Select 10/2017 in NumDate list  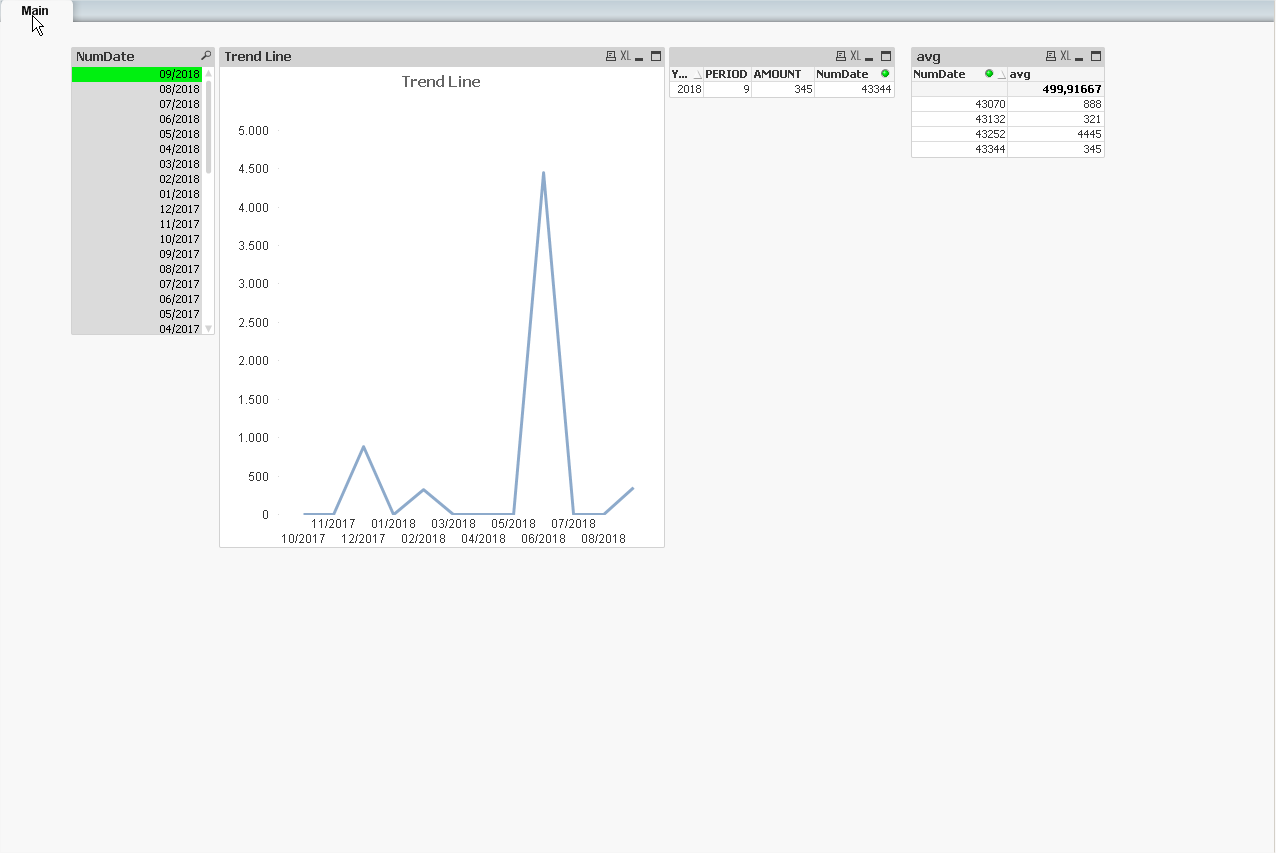[137, 239]
